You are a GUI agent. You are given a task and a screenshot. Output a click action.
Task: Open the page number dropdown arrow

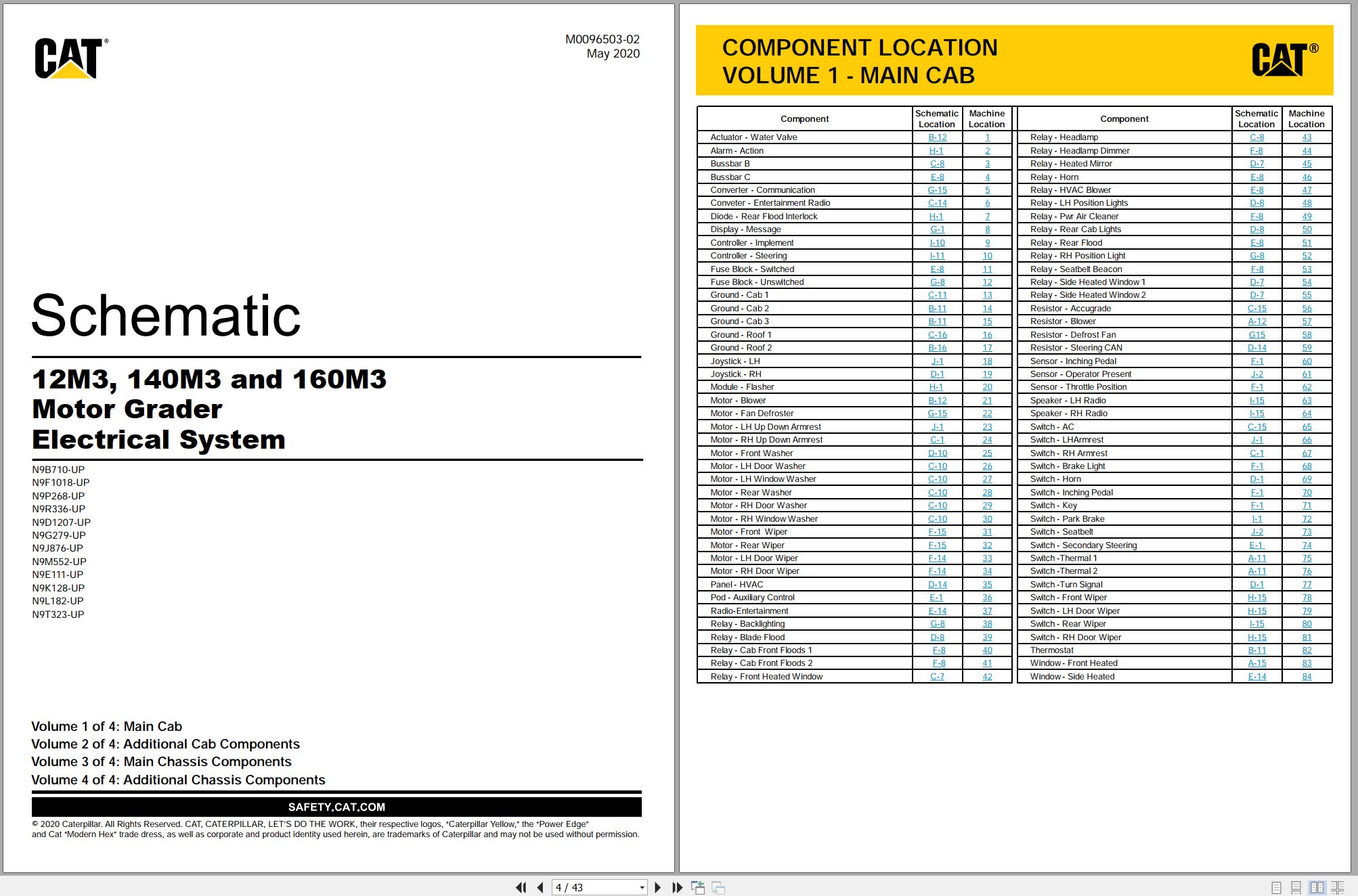pos(642,887)
